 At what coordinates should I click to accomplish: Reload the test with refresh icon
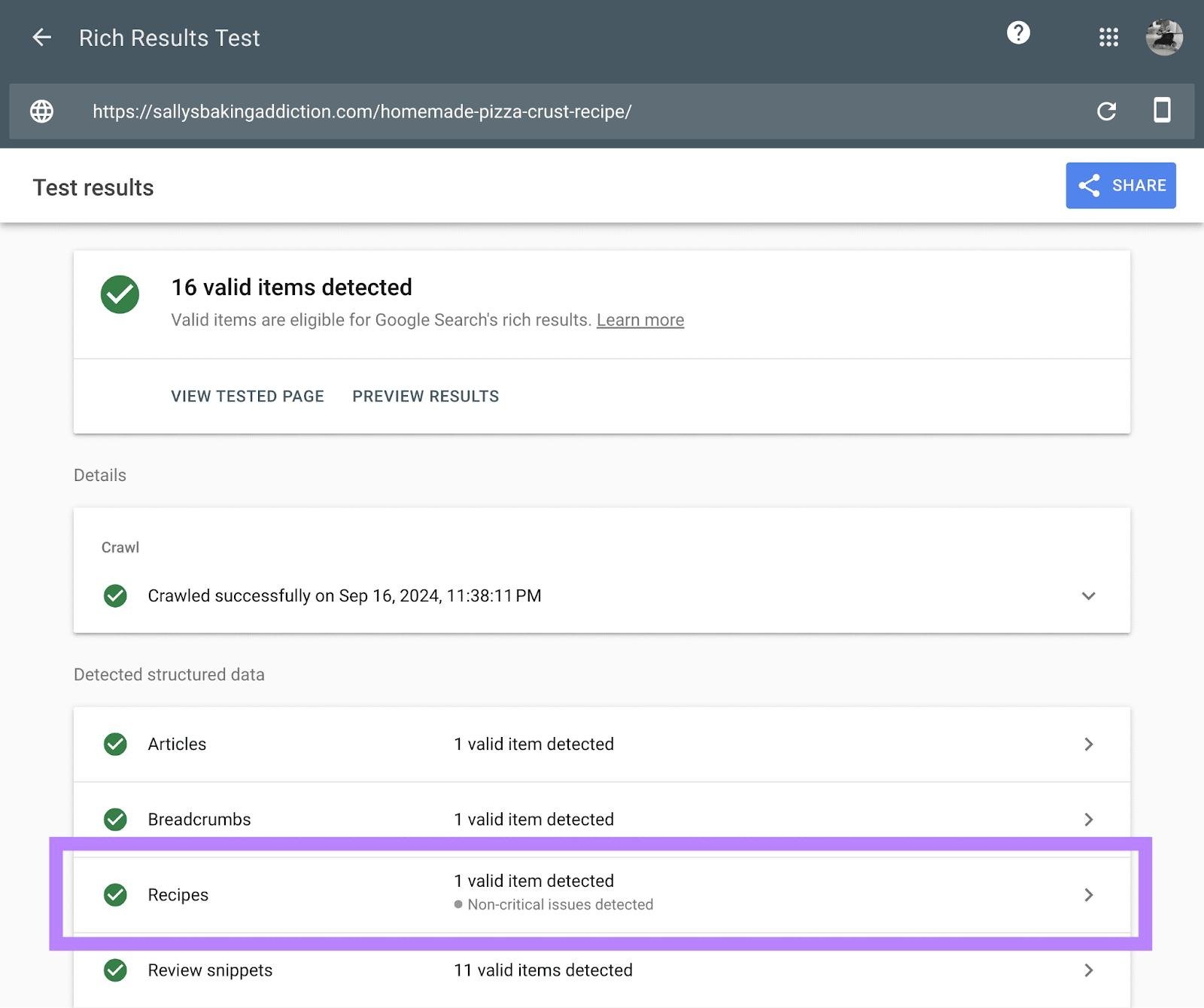click(1106, 111)
